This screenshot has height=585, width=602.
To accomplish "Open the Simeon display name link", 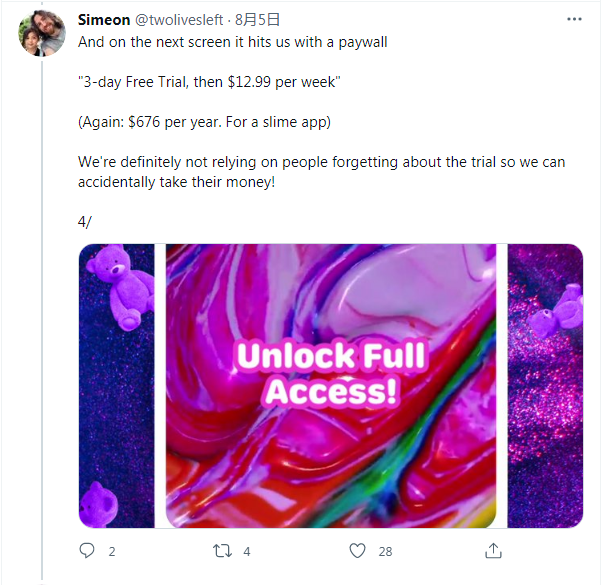I will click(104, 19).
